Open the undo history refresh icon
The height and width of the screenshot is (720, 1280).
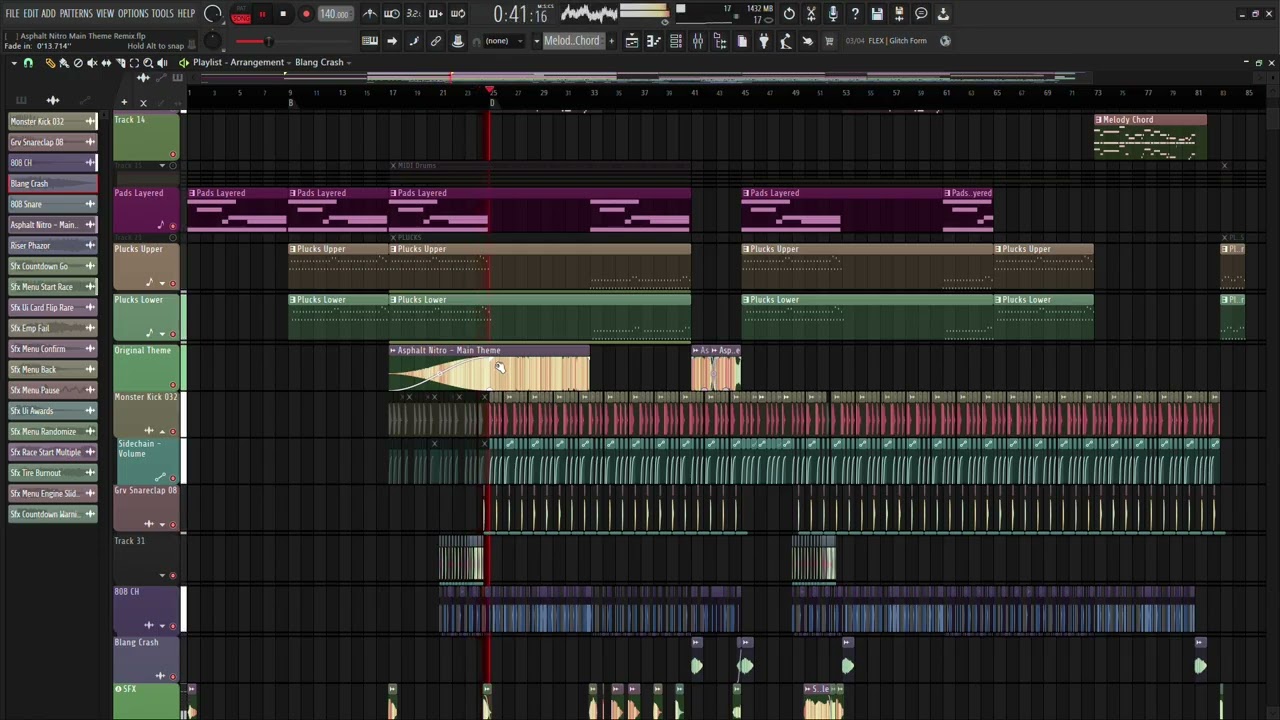pyautogui.click(x=789, y=14)
